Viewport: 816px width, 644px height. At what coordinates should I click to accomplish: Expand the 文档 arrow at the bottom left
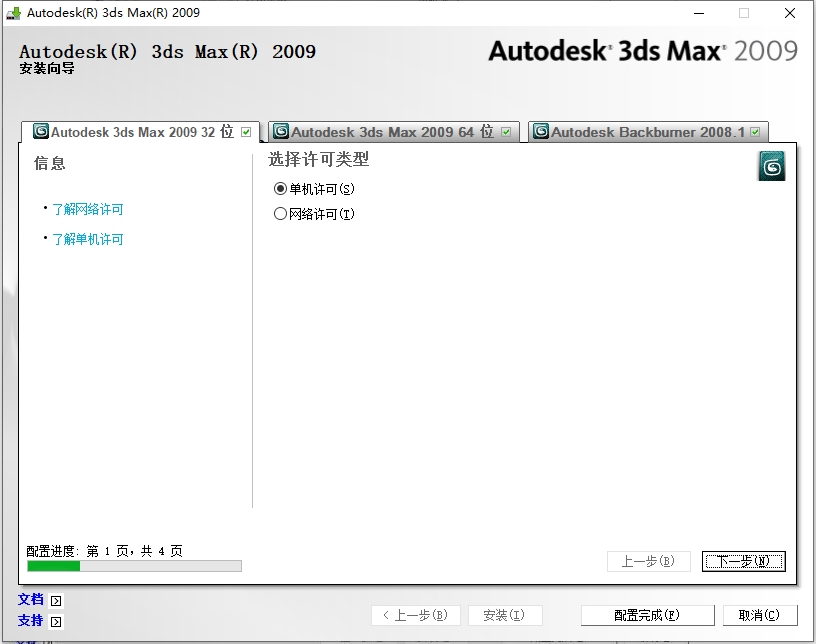point(56,600)
